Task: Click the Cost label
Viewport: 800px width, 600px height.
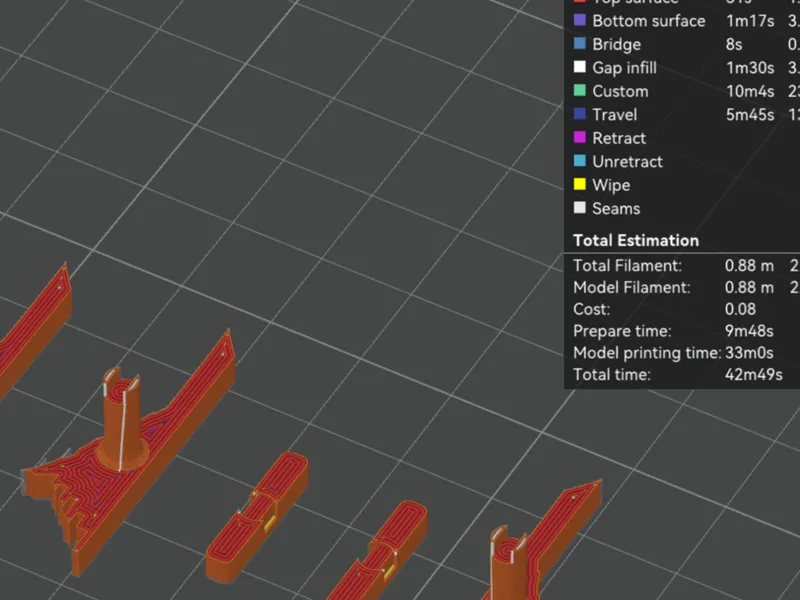Action: [591, 310]
